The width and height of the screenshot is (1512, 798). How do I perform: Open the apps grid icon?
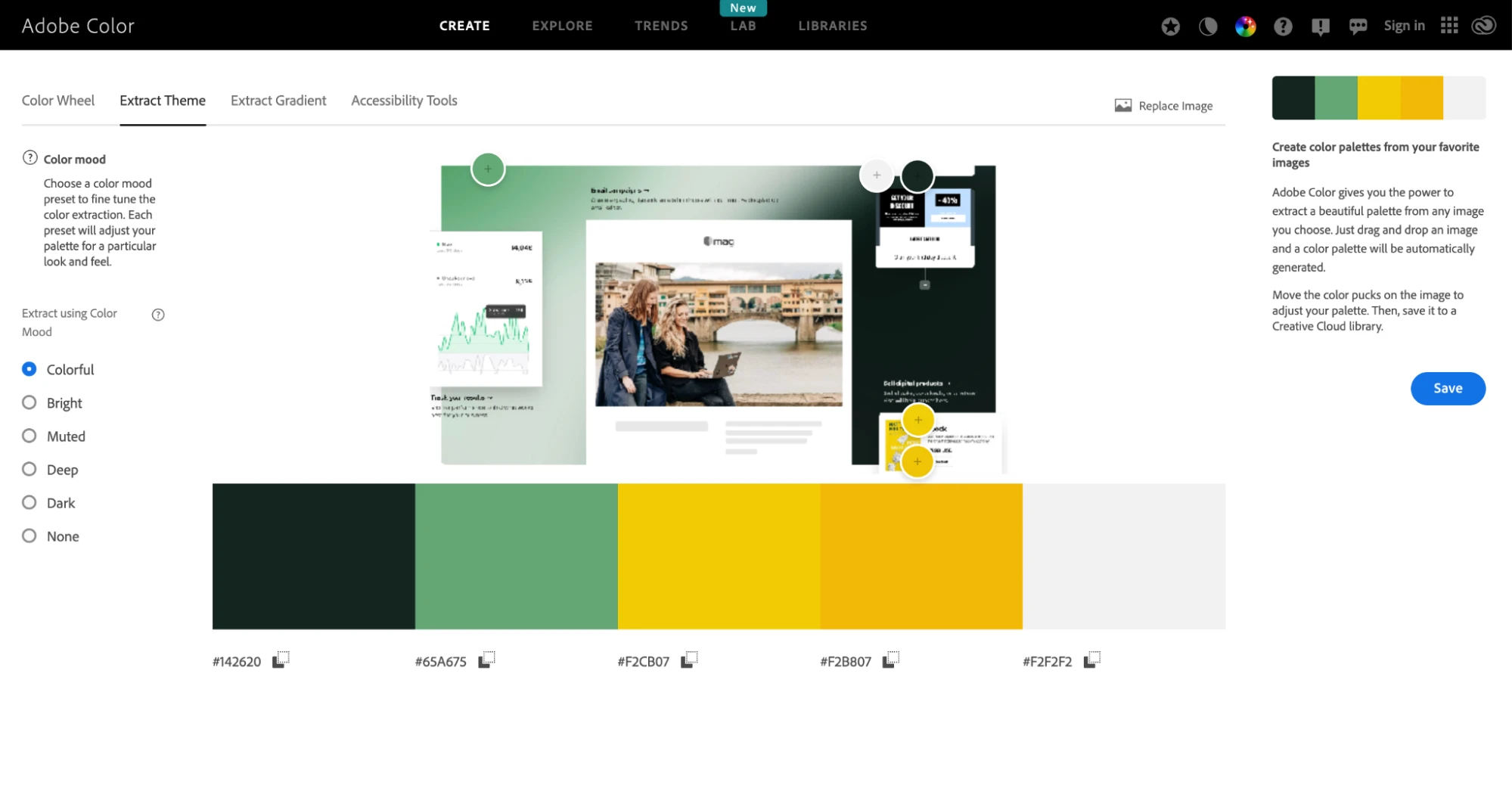[x=1449, y=26]
